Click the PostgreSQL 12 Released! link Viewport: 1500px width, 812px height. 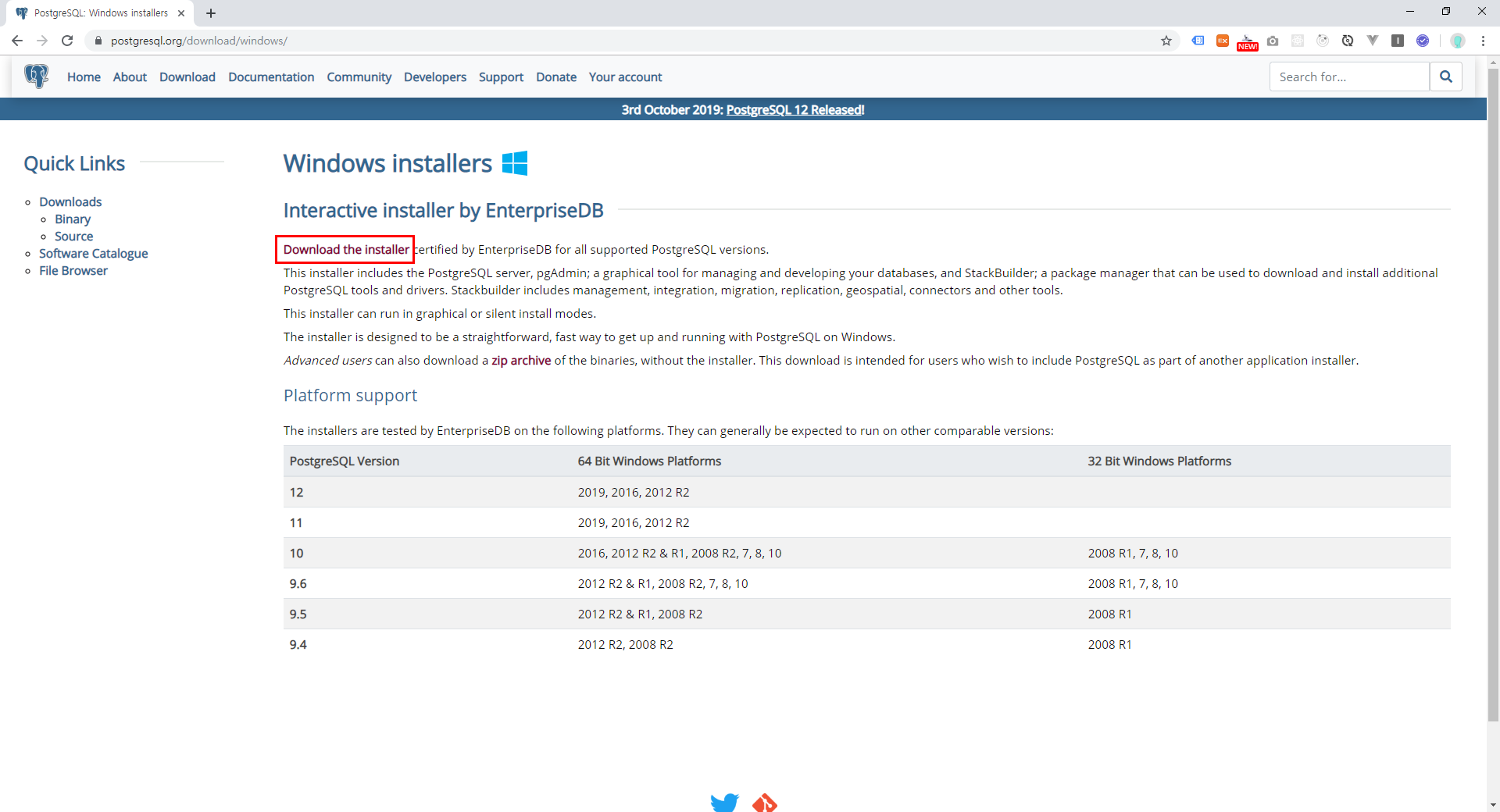tap(795, 109)
